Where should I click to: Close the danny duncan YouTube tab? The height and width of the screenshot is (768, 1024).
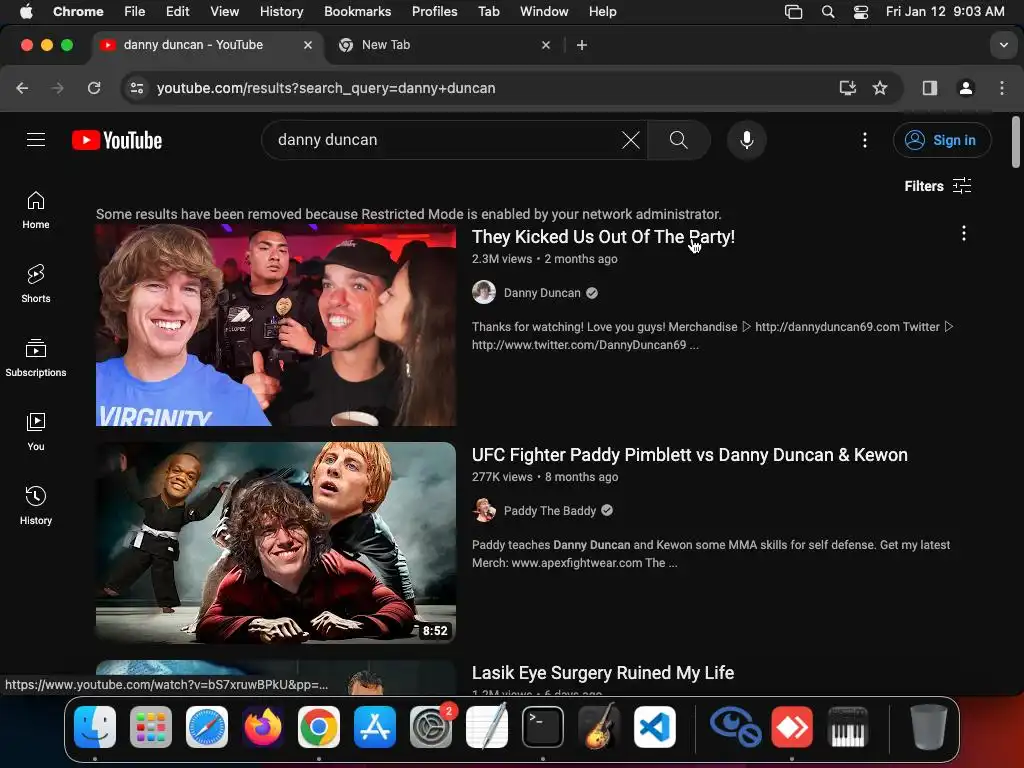pos(308,45)
